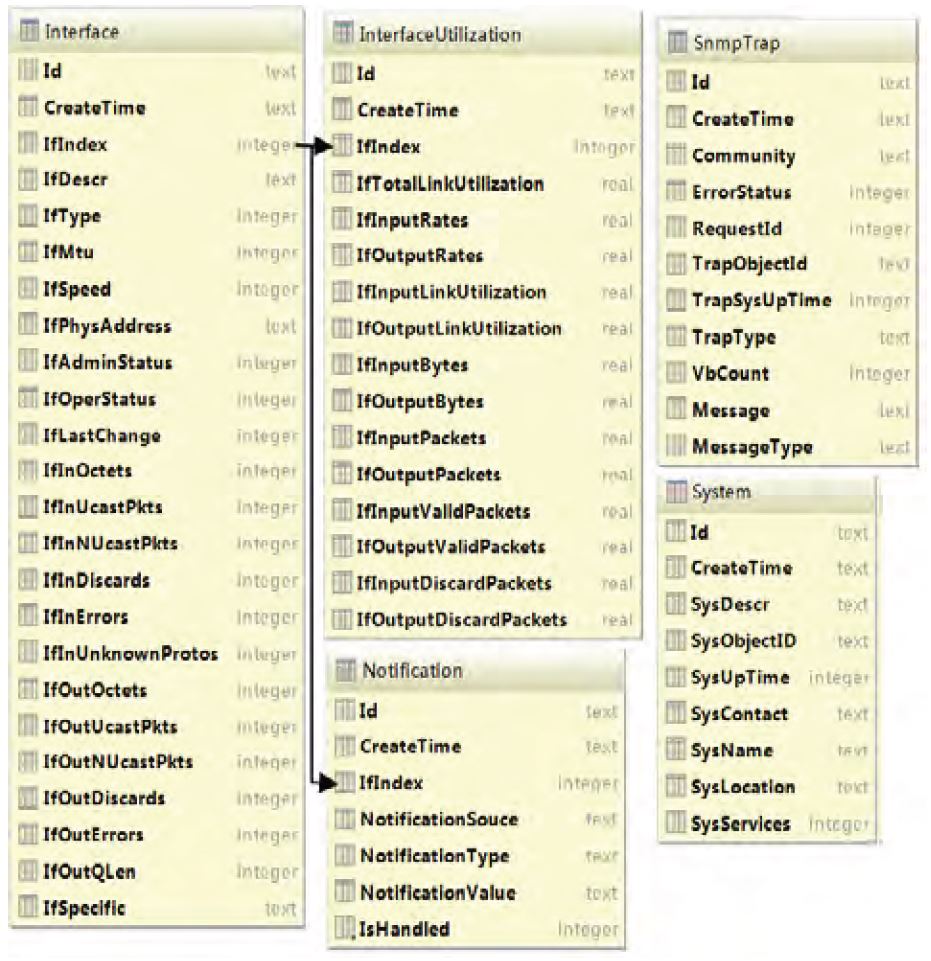Select the IfTotalLinkUtilization column

click(451, 184)
